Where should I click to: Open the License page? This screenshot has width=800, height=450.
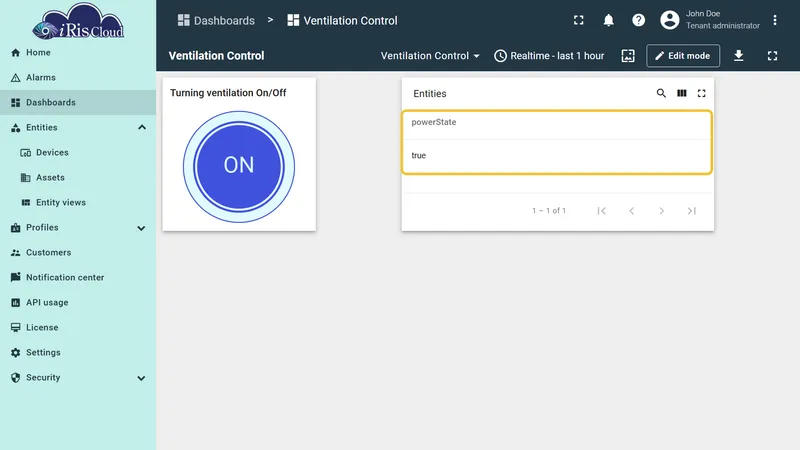click(x=78, y=328)
